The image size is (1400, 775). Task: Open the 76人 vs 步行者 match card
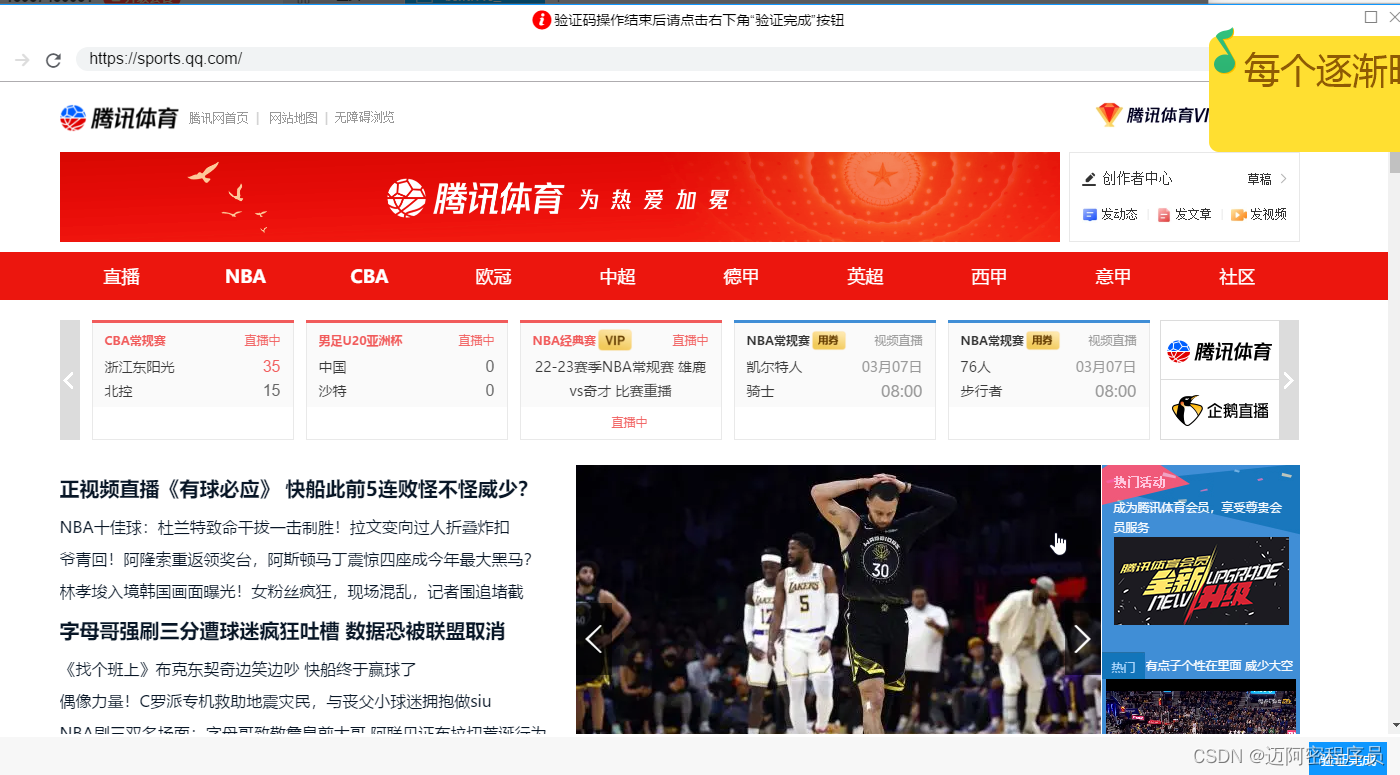point(1049,380)
